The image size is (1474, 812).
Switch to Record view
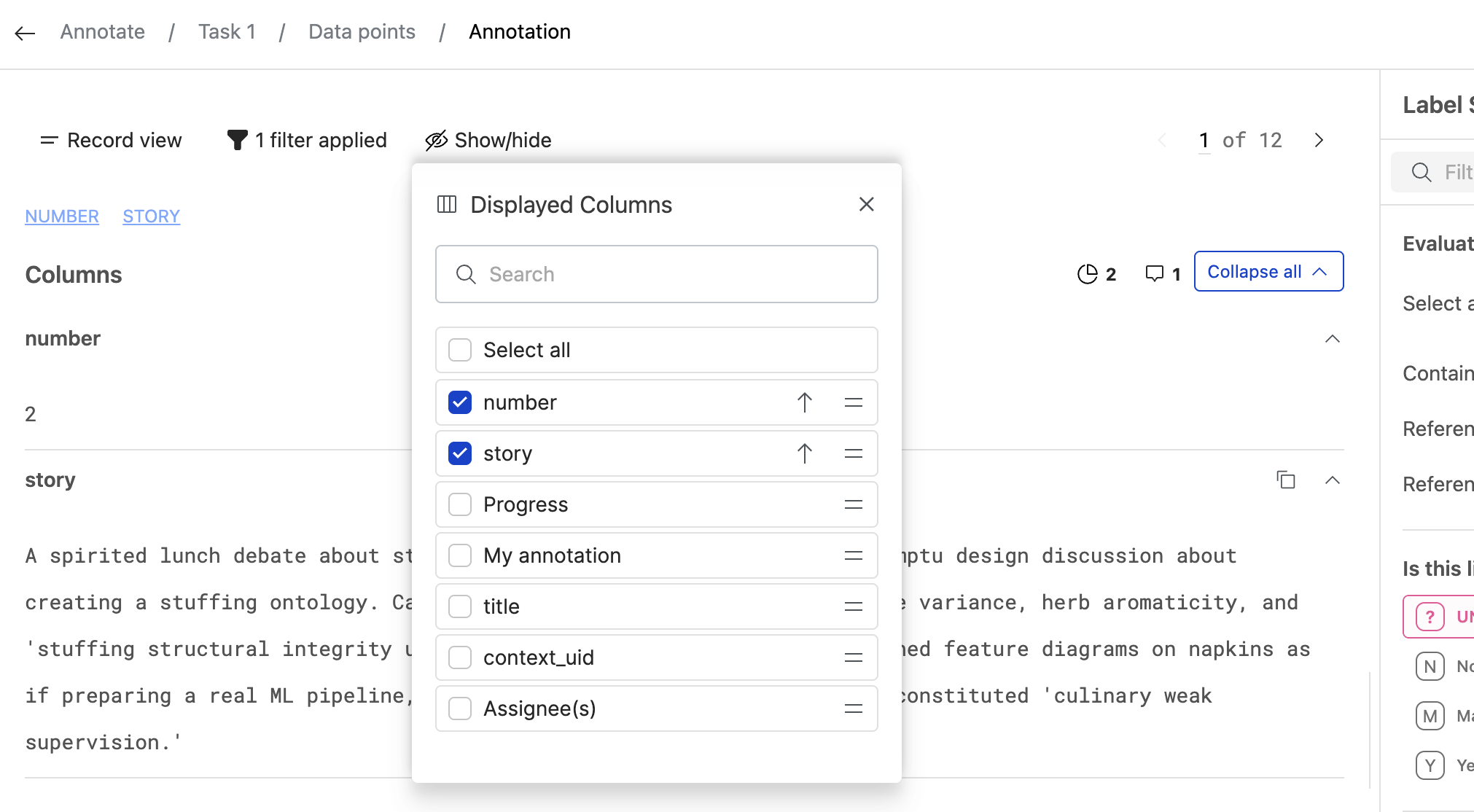109,140
